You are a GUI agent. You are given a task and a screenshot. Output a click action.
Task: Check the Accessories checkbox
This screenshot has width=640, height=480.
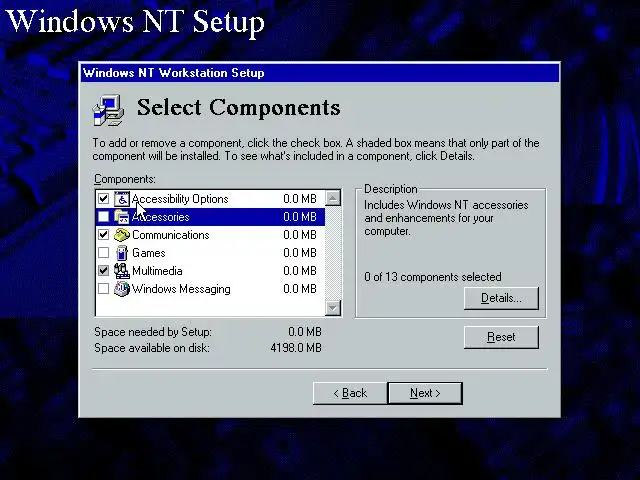pyautogui.click(x=104, y=217)
